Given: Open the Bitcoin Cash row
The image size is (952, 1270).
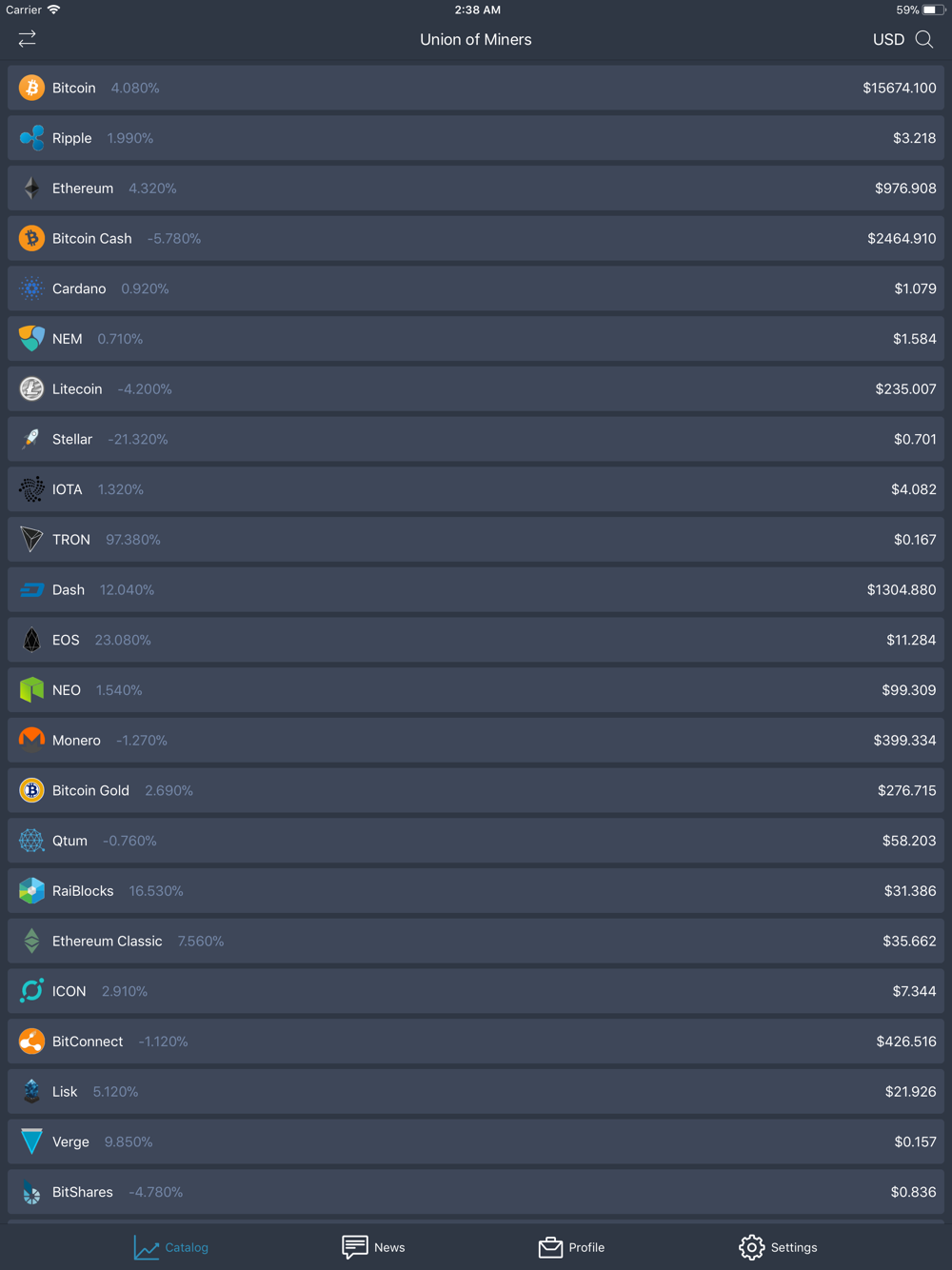Looking at the screenshot, I should [476, 239].
